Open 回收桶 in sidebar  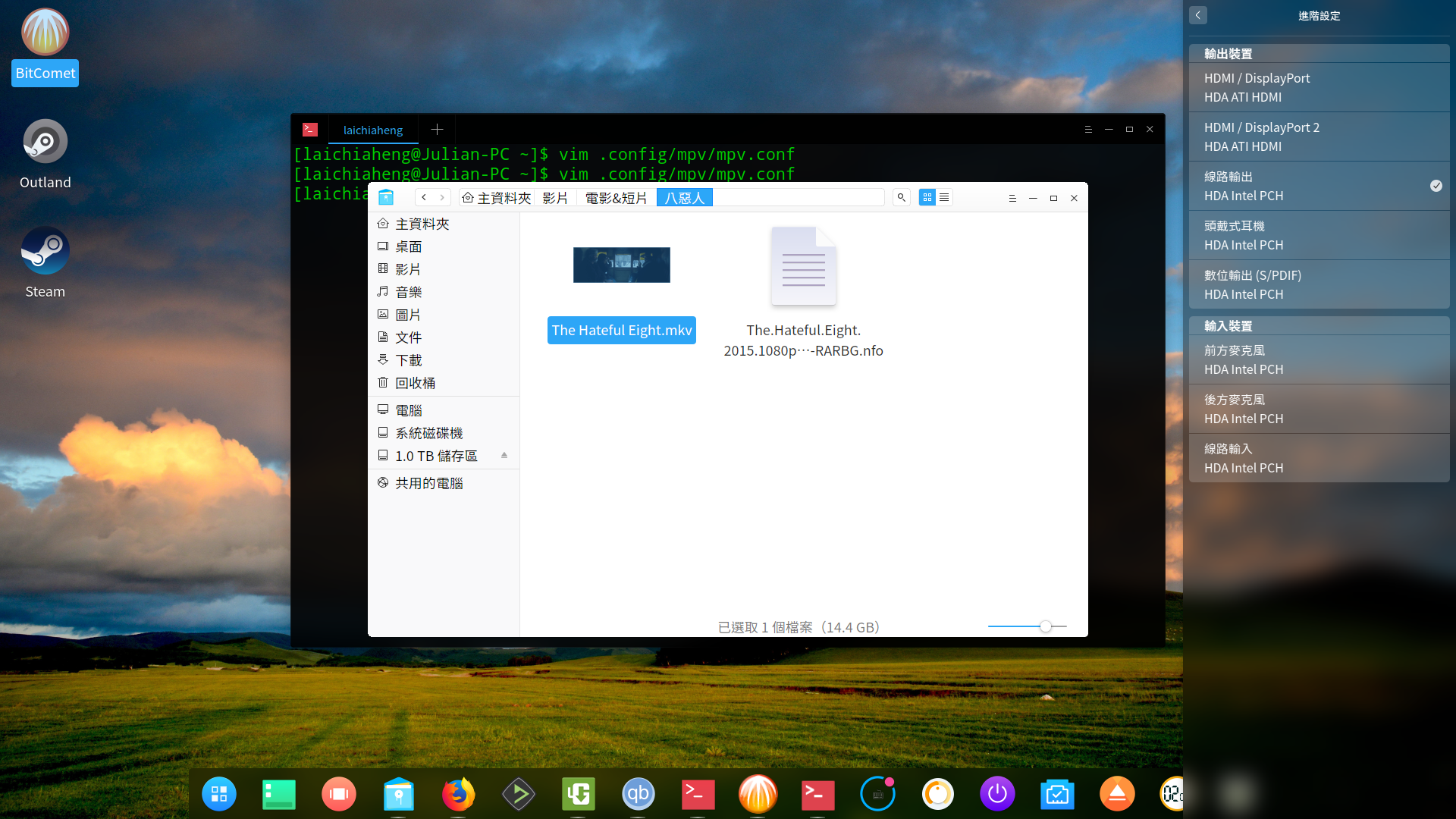444,383
